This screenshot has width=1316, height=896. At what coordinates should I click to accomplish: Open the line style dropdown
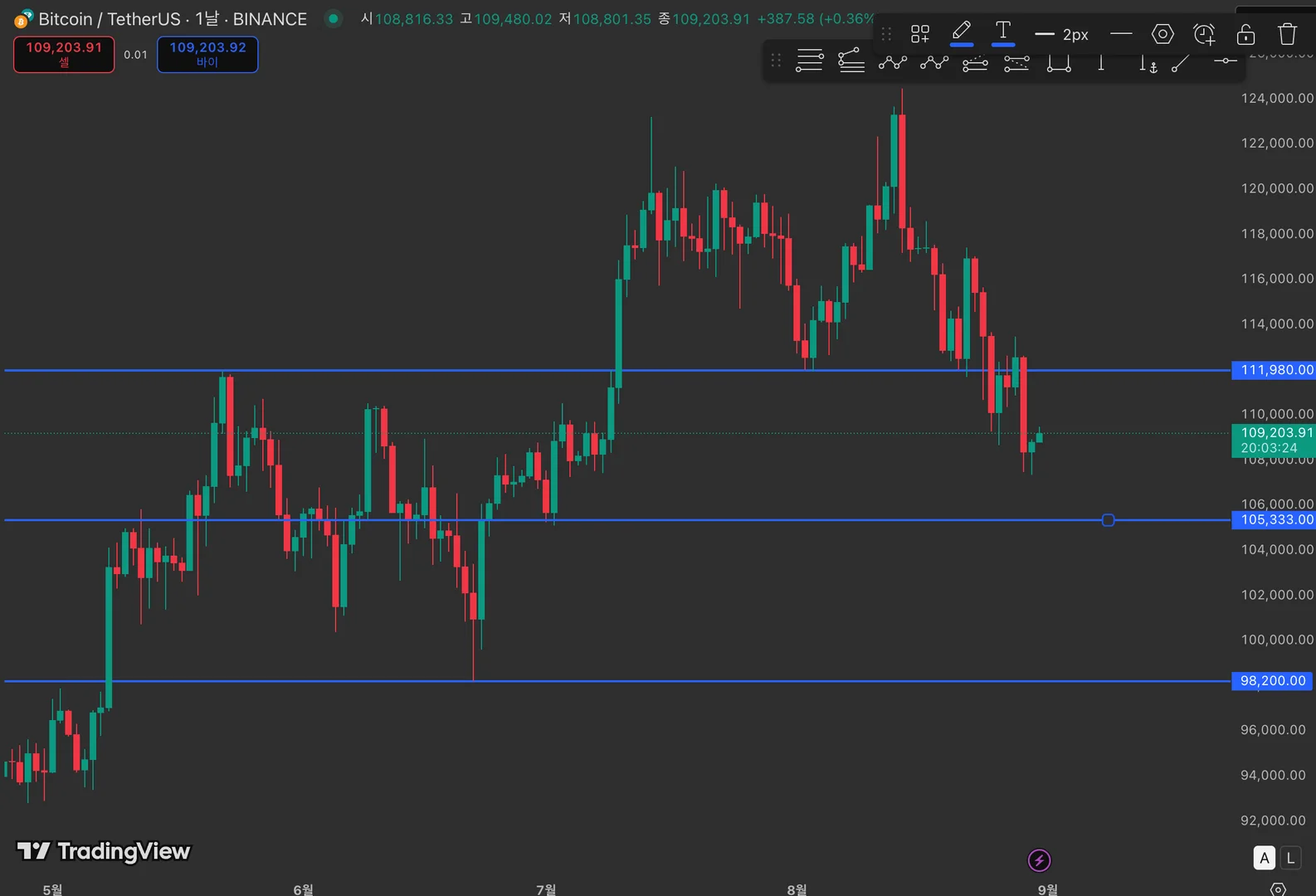click(x=1121, y=34)
